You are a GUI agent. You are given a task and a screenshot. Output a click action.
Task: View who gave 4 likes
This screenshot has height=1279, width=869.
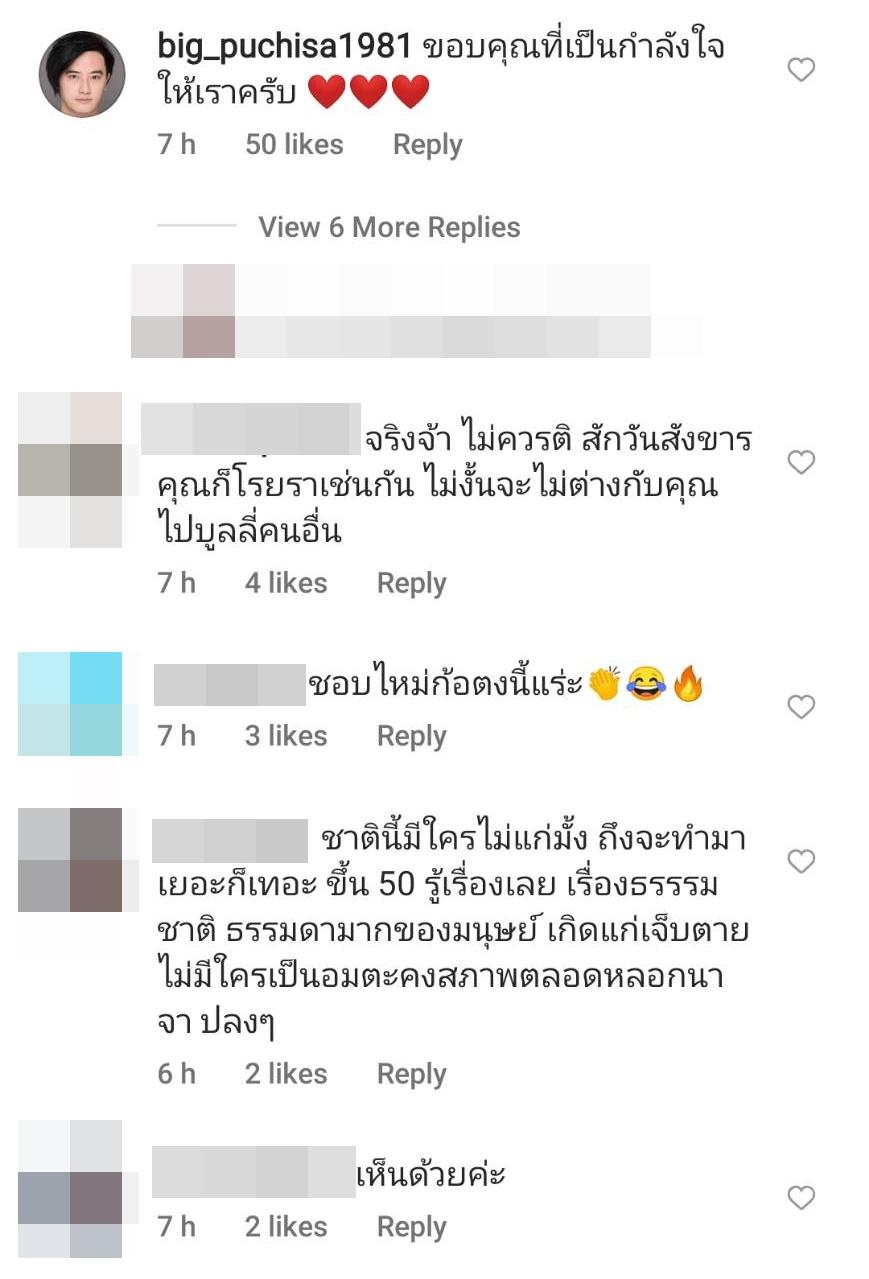pos(286,583)
